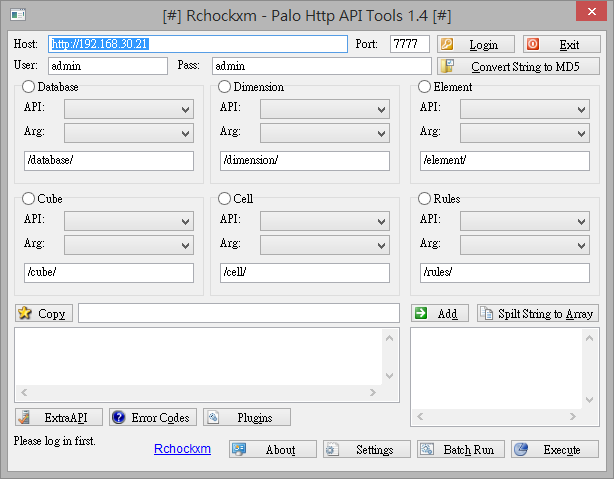Click in the Pass field
The image size is (614, 479).
tap(321, 66)
